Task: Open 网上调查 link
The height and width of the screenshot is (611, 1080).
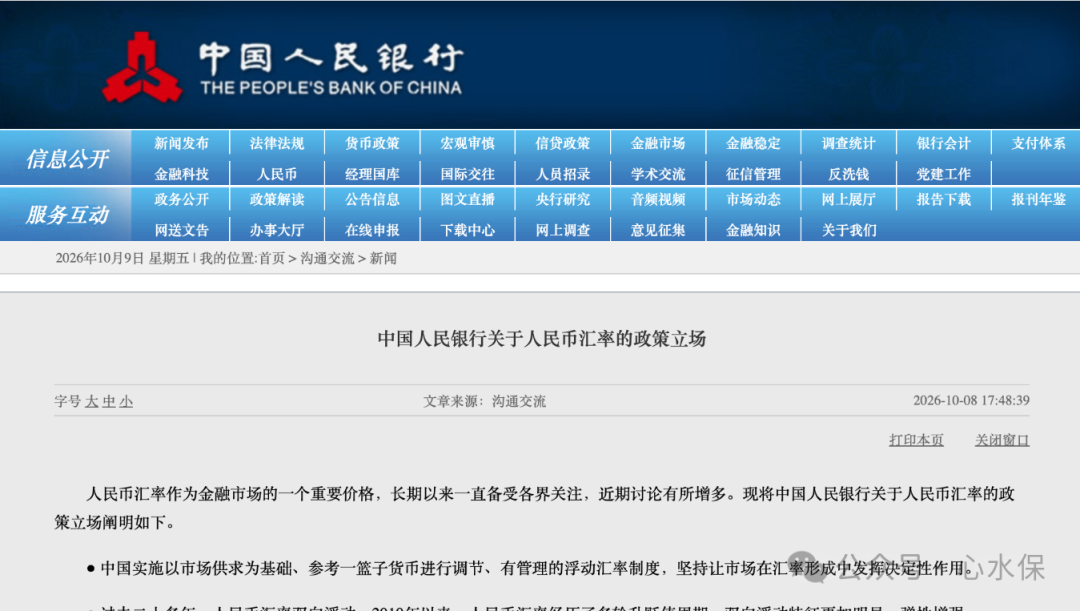Action: click(563, 230)
